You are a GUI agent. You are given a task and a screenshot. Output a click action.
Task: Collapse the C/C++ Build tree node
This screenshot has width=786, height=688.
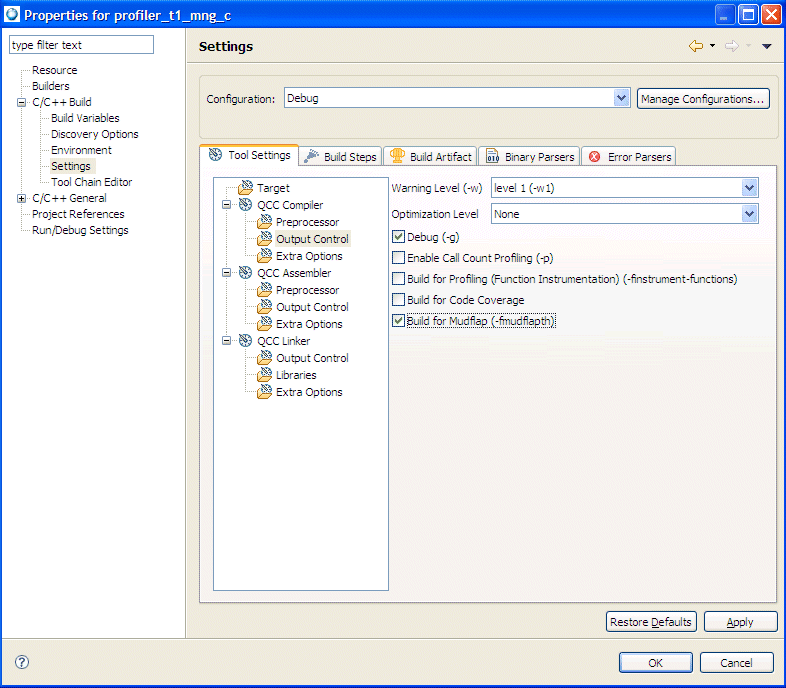tap(22, 102)
